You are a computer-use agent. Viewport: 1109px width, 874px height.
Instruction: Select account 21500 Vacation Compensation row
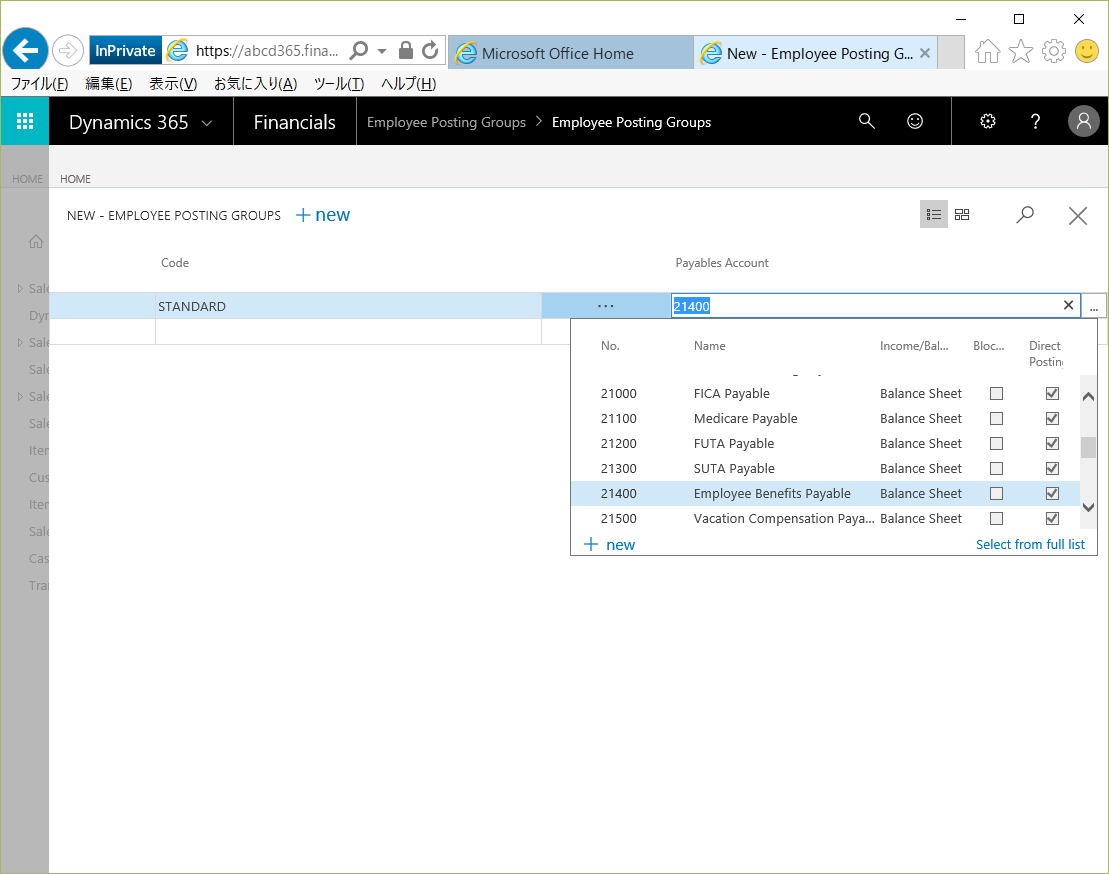825,518
